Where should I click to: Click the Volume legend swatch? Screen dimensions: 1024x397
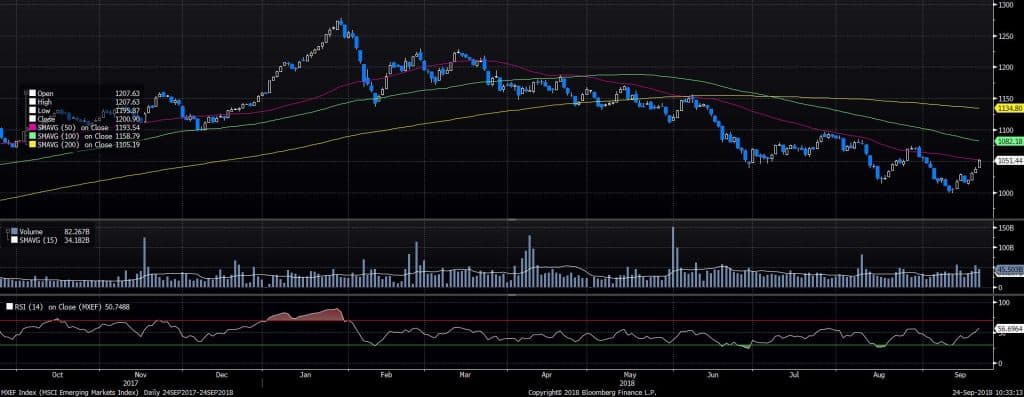tap(14, 231)
